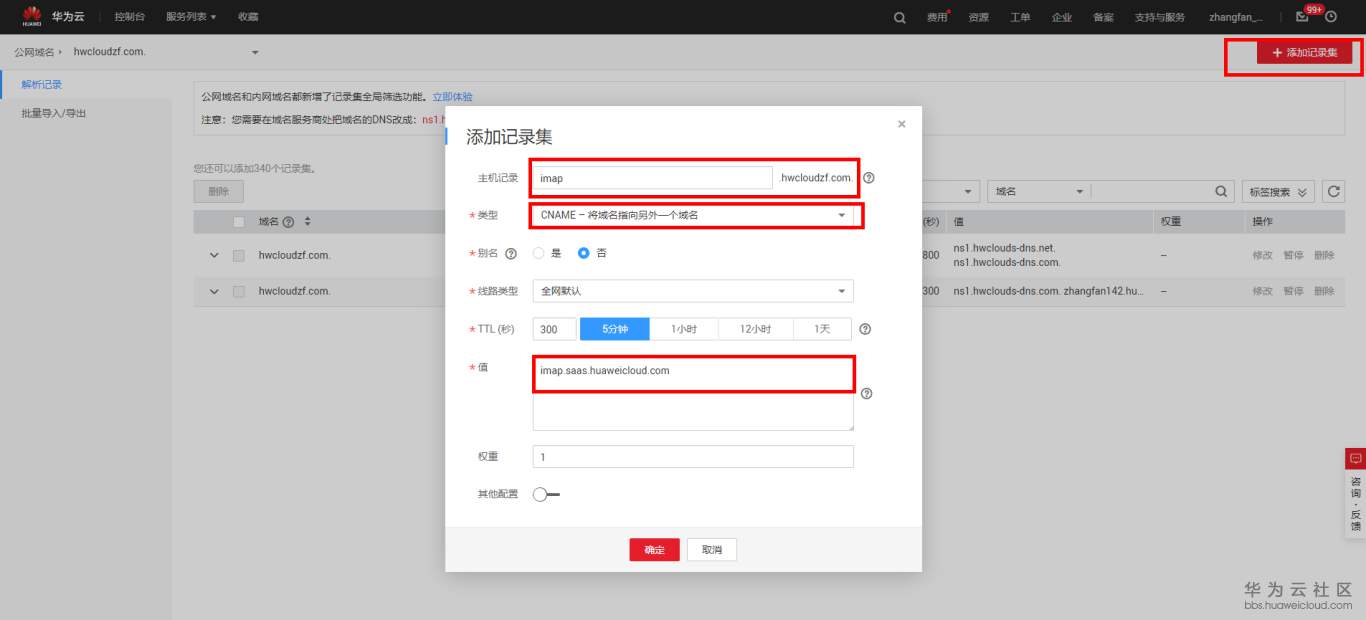Viewport: 1366px width, 620px height.
Task: Click 删除 in the second record row
Action: point(1324,292)
